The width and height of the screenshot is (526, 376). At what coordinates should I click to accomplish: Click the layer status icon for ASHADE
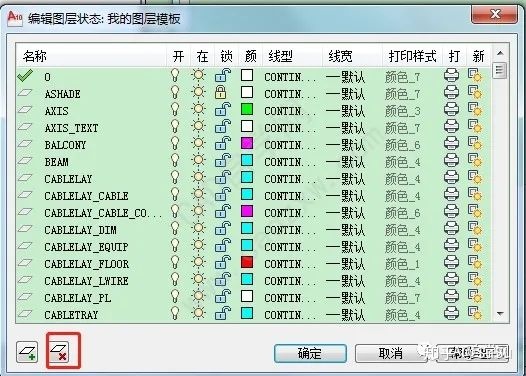[25, 93]
